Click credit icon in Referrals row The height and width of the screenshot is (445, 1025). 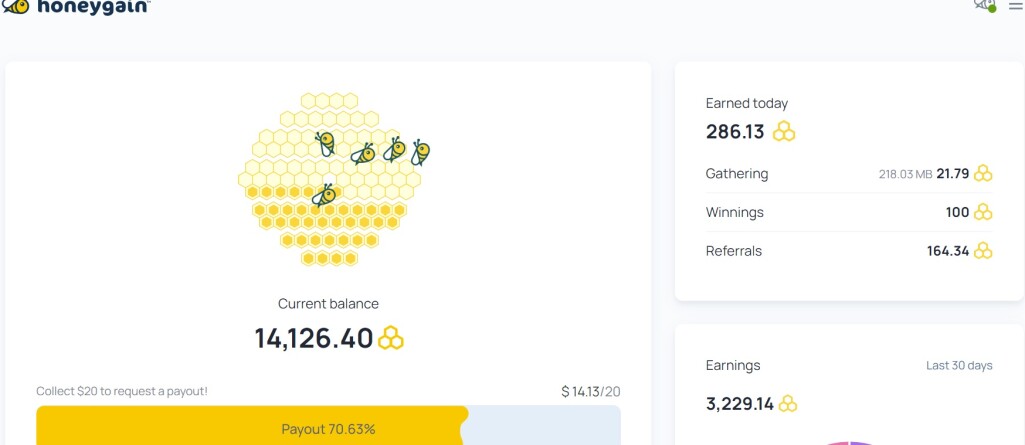(983, 251)
